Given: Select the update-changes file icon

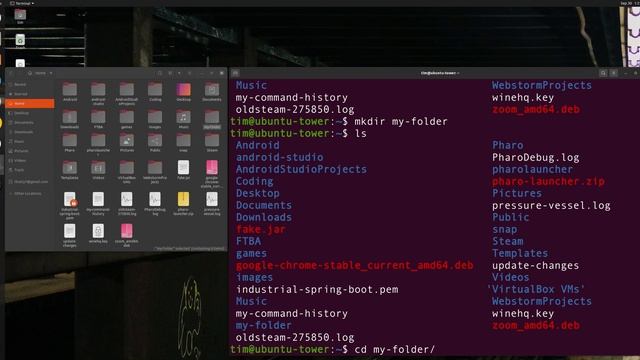Looking at the screenshot, I should point(70,231).
